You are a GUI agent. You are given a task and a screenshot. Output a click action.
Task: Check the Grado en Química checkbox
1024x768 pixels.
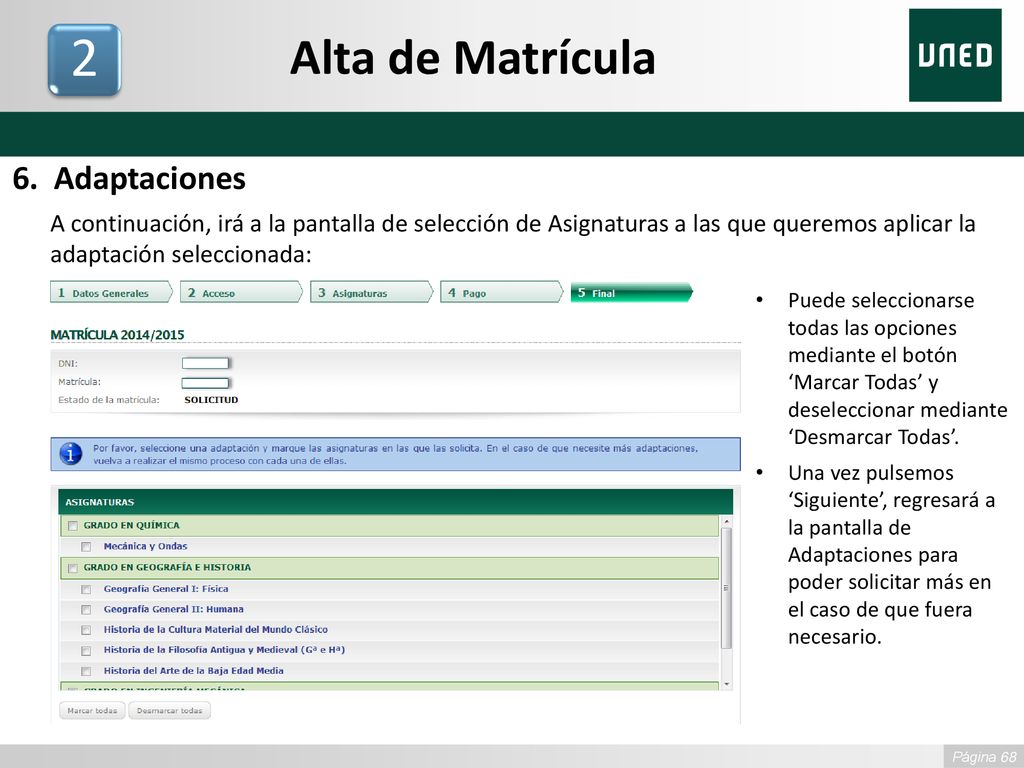tap(72, 526)
